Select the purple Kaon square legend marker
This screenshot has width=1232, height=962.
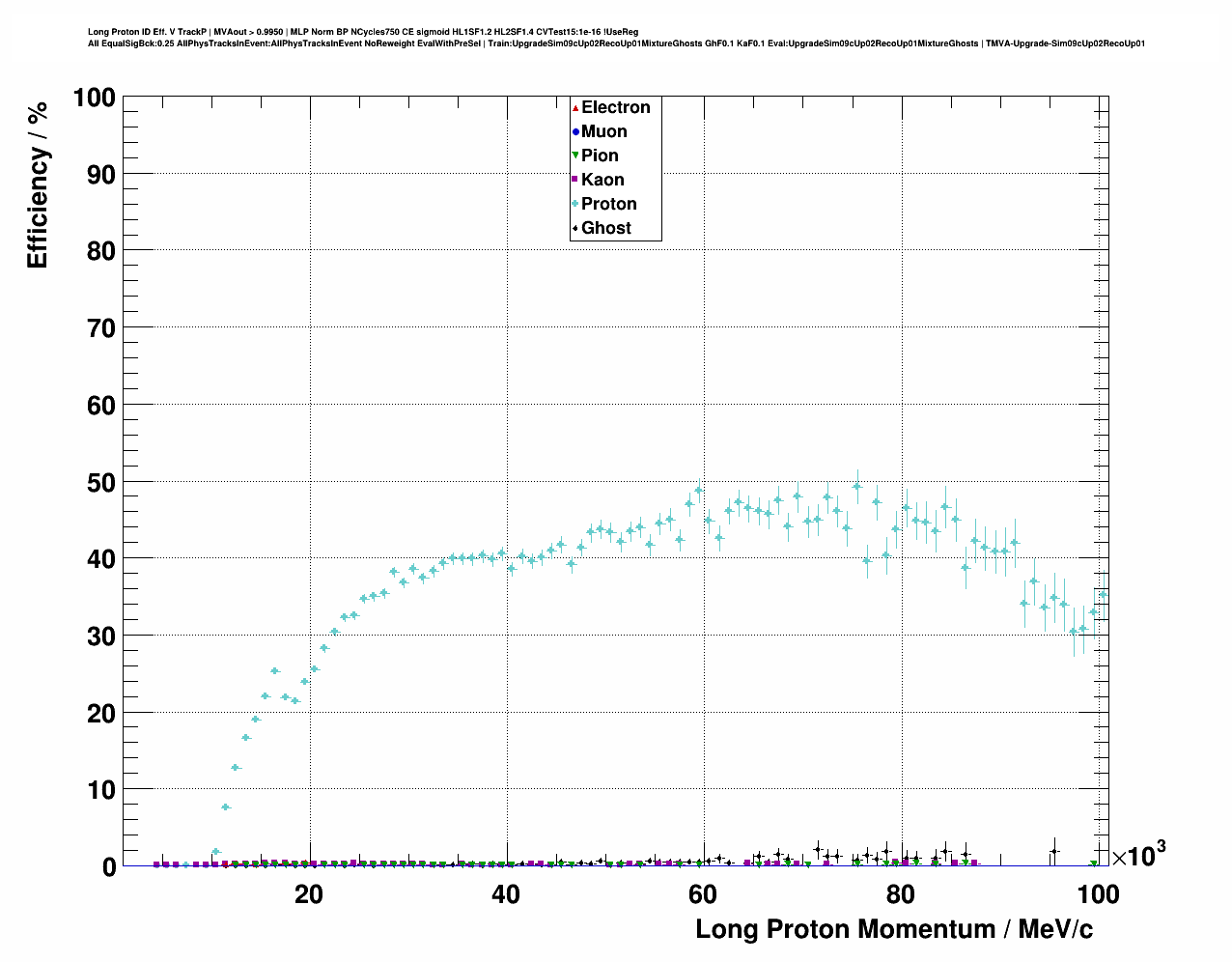(x=575, y=180)
